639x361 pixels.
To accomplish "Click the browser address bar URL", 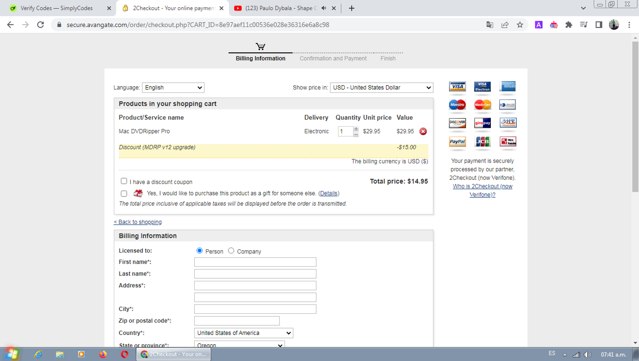I will pyautogui.click(x=198, y=25).
